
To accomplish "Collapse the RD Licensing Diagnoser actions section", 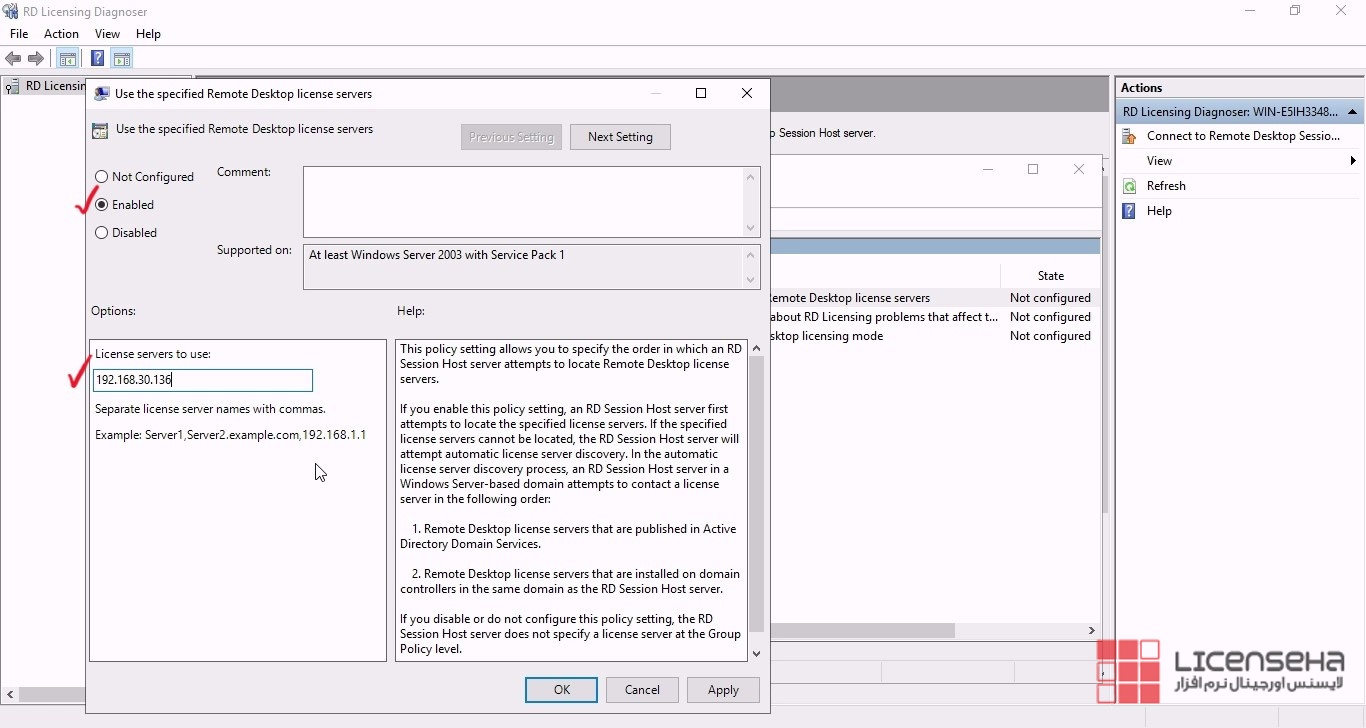I will click(x=1352, y=112).
